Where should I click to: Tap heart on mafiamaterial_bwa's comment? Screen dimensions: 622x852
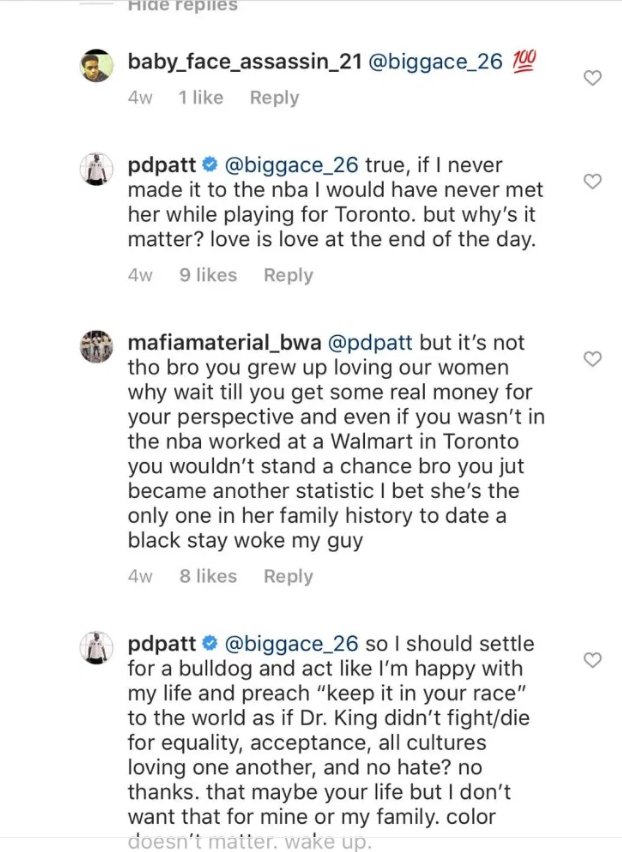coord(591,358)
